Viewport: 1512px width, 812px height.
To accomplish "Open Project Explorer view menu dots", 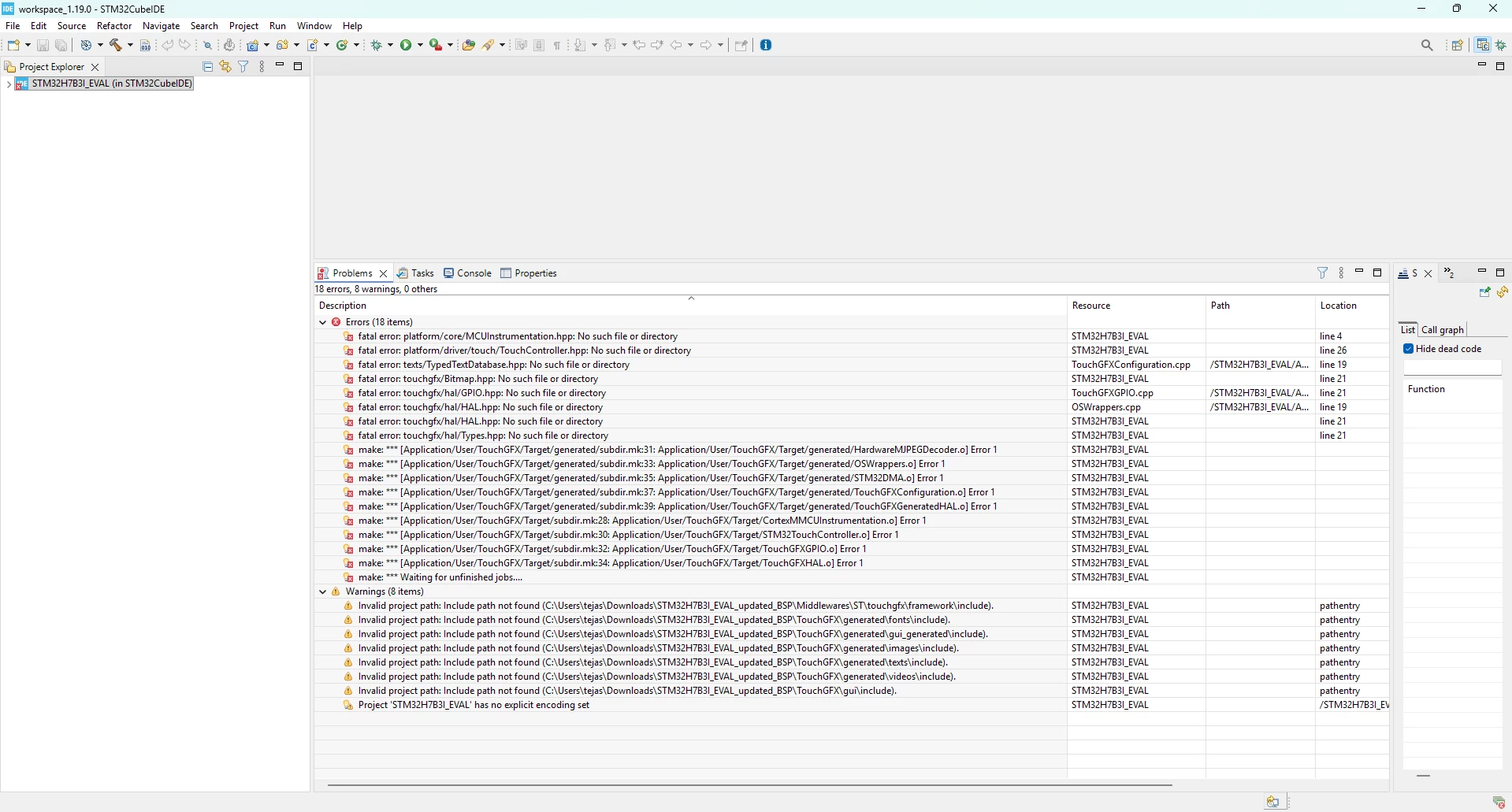I will tap(262, 67).
